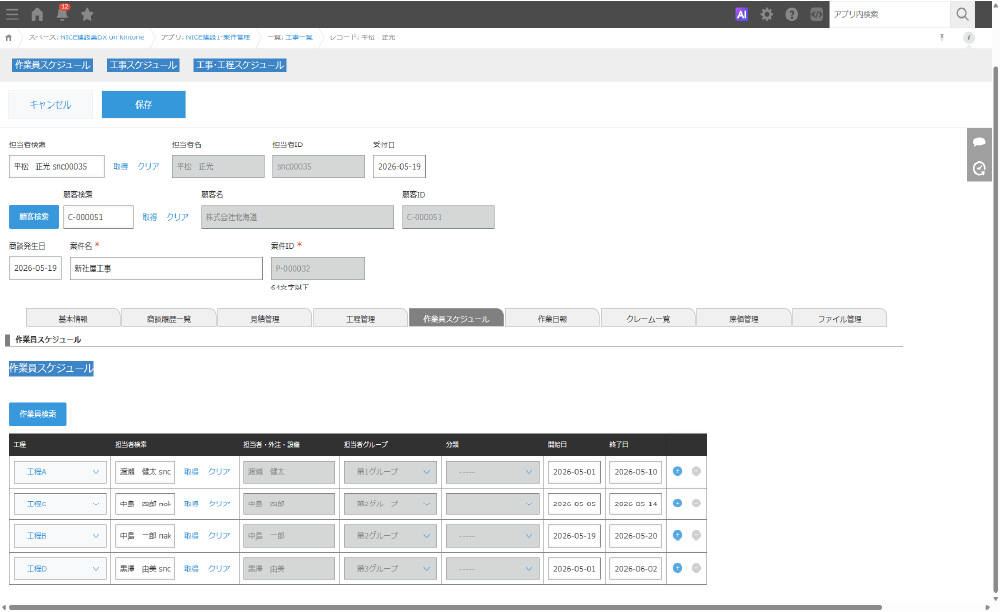
Task: Click the 受付日 date field
Action: 399,166
